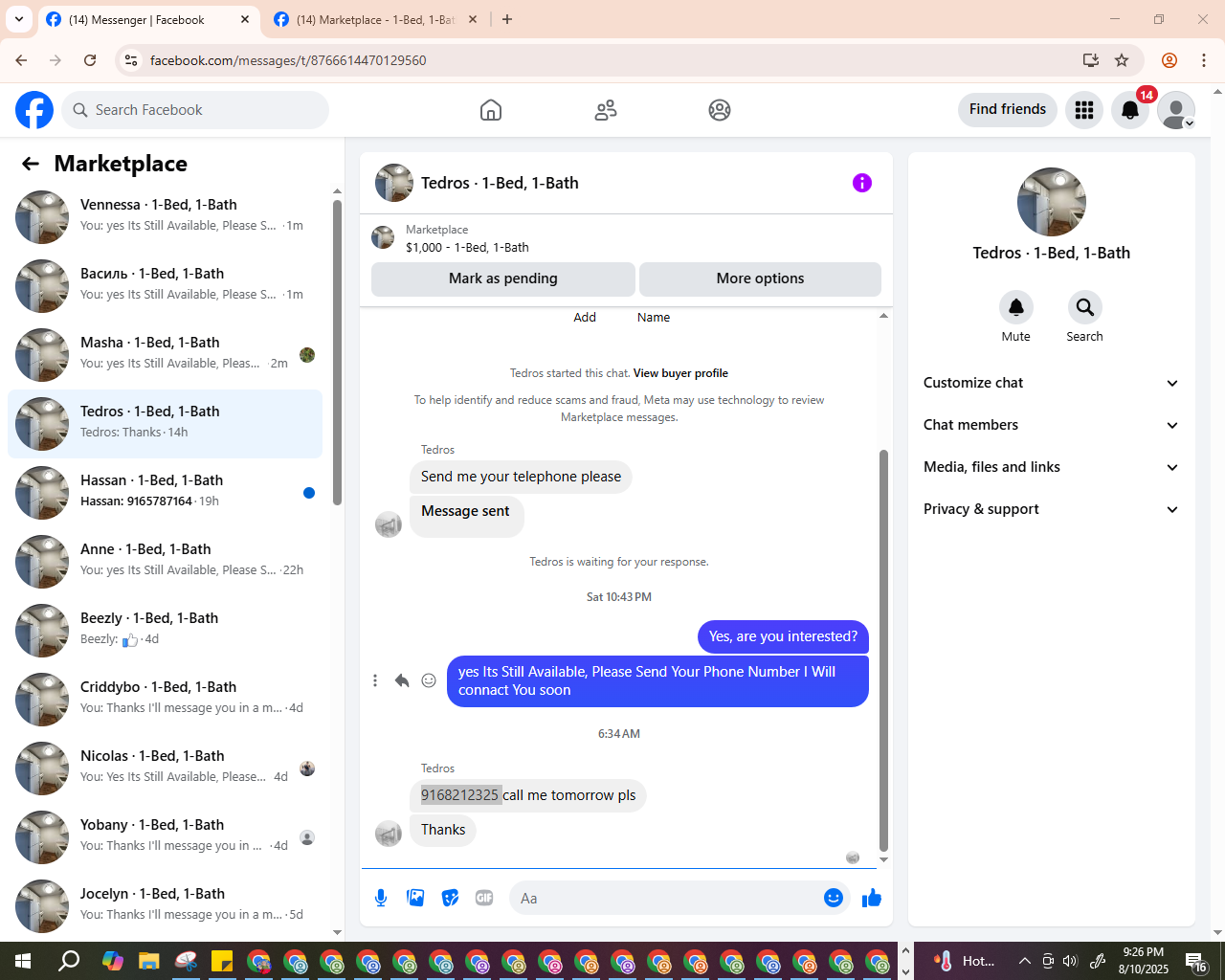Open File Explorer from the taskbar

(x=148, y=961)
